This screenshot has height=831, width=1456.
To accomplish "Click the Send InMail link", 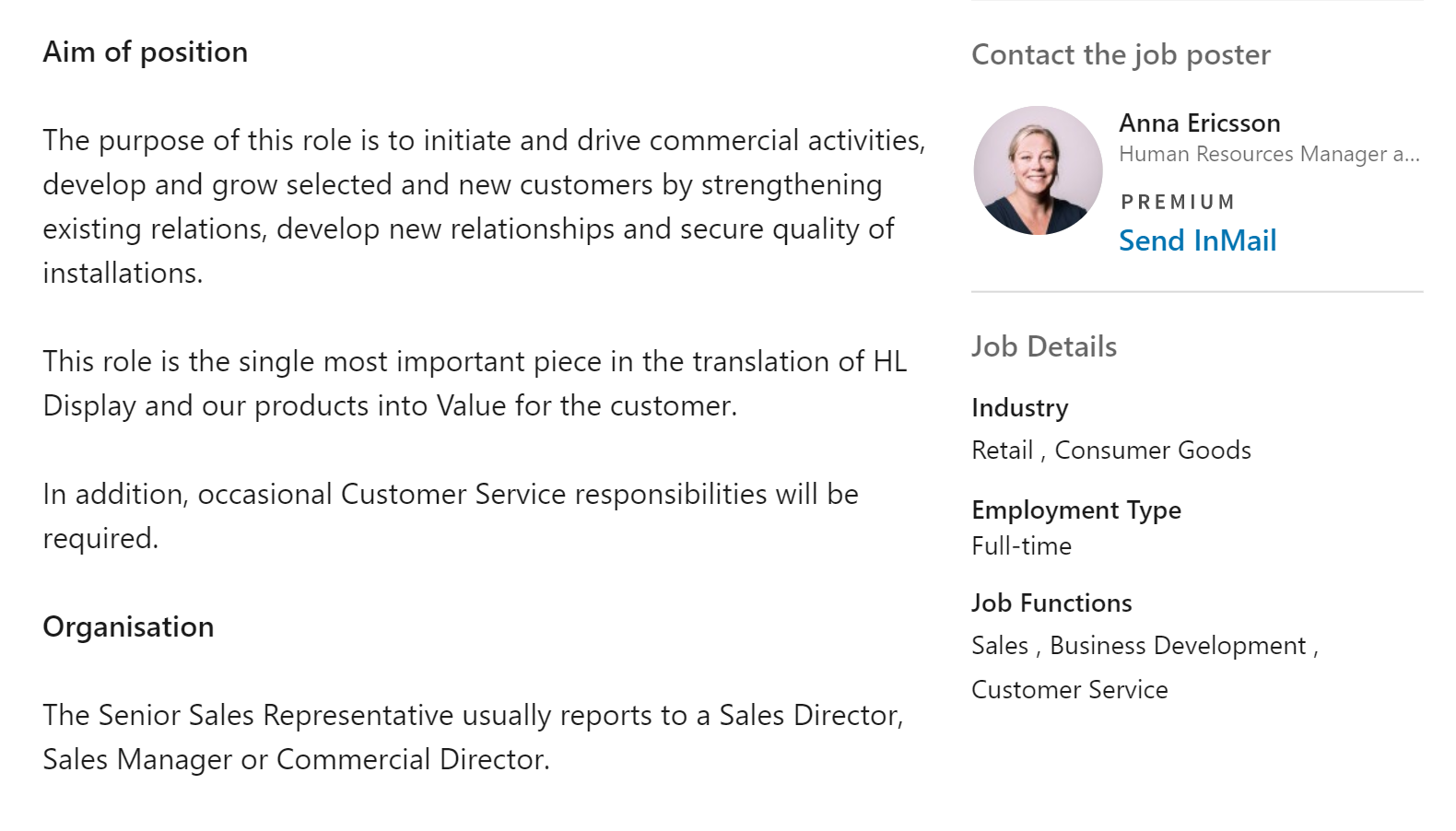I will pyautogui.click(x=1197, y=240).
